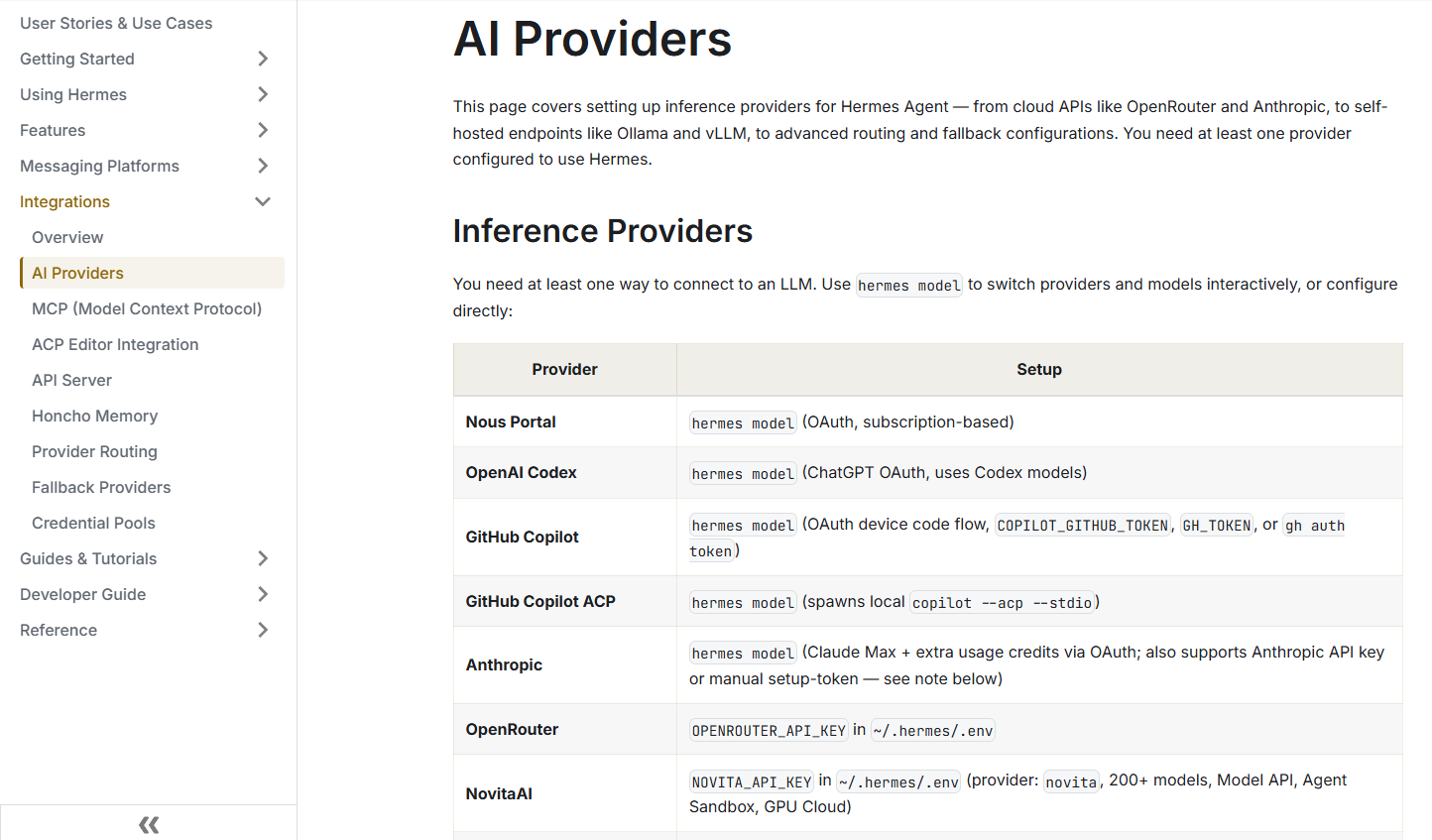Collapse the sidebar with double-chevron icon
1432x840 pixels.
coord(149,824)
